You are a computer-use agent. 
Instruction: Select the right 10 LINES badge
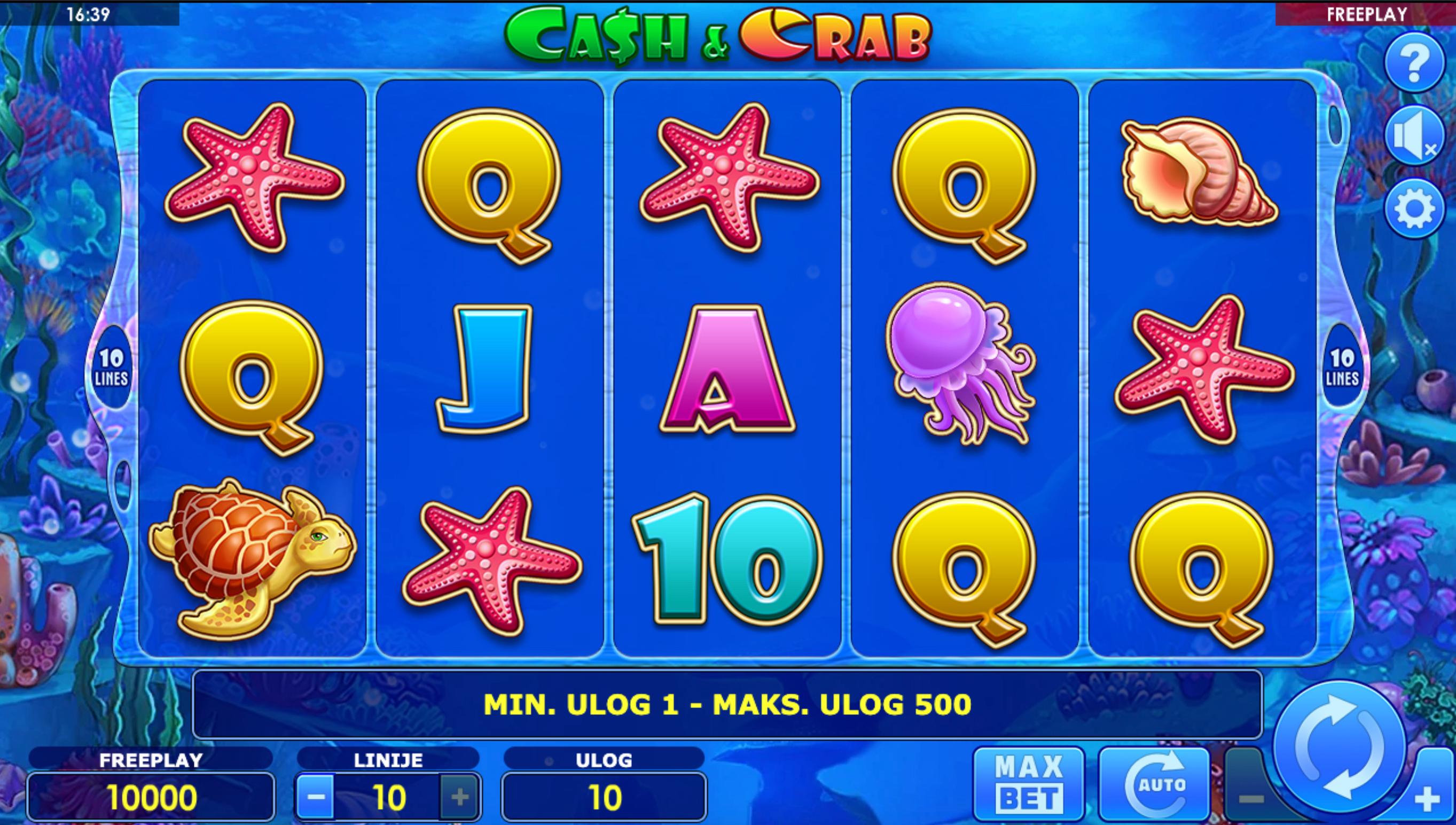[x=1343, y=367]
